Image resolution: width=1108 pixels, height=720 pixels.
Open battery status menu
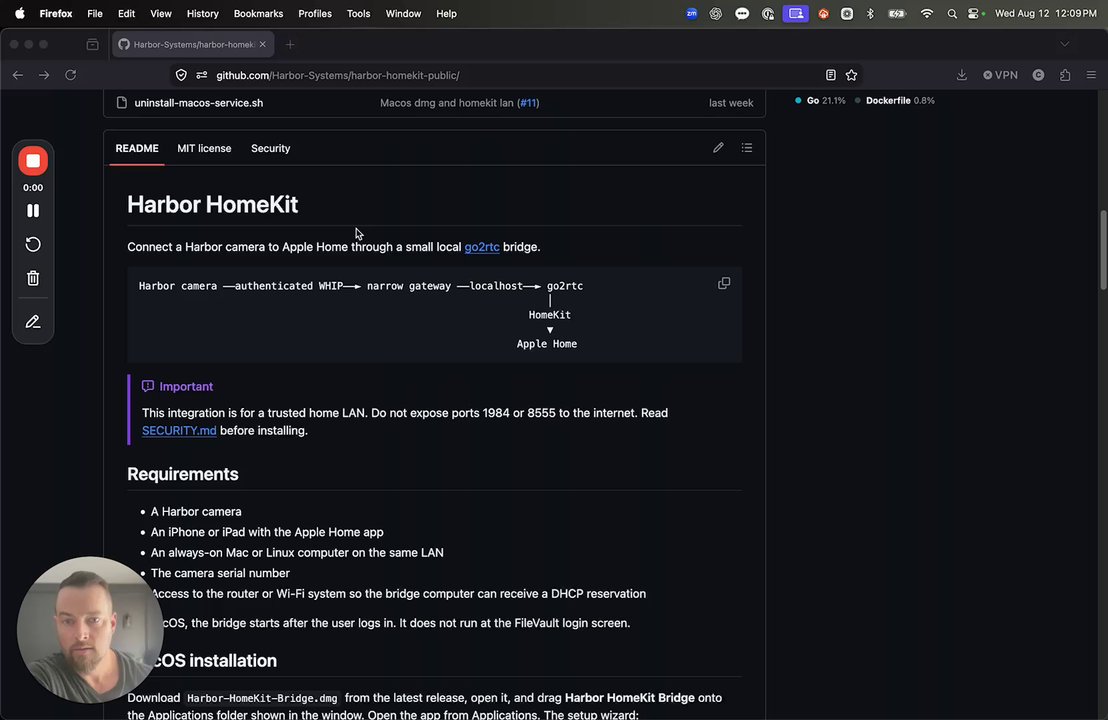click(897, 13)
